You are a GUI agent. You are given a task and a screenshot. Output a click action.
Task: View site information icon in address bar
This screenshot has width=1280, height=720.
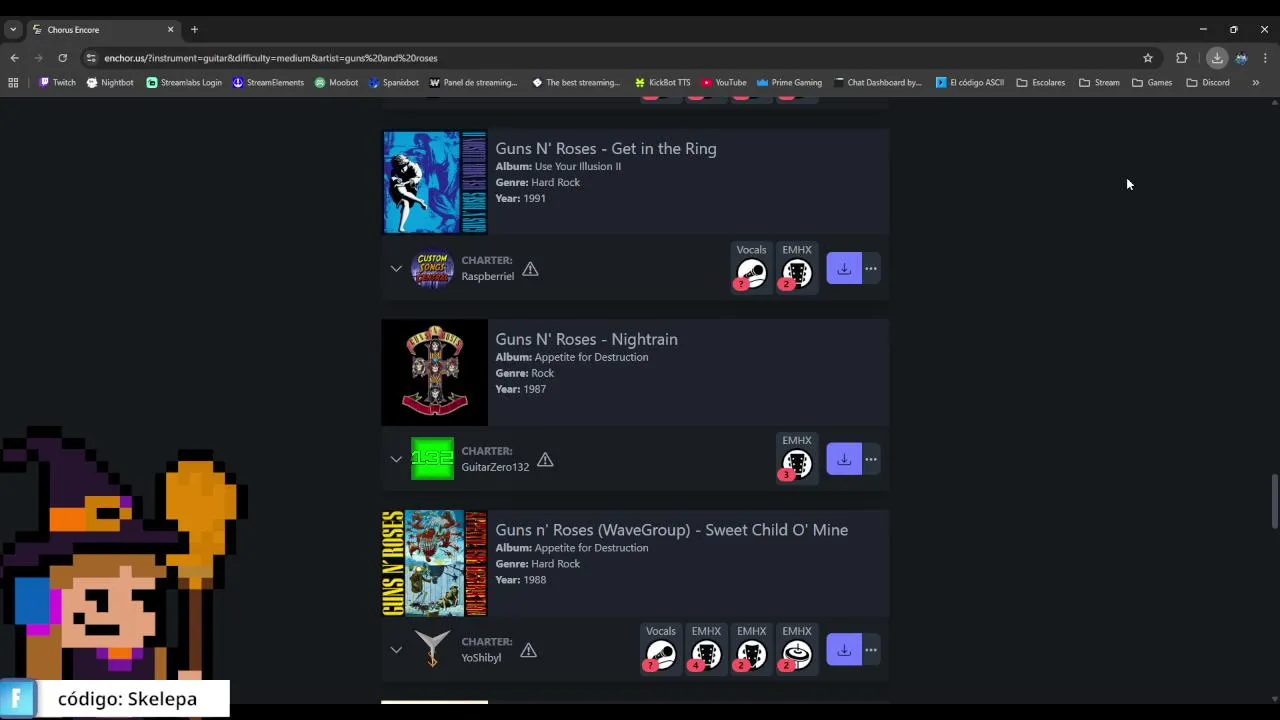pyautogui.click(x=91, y=58)
